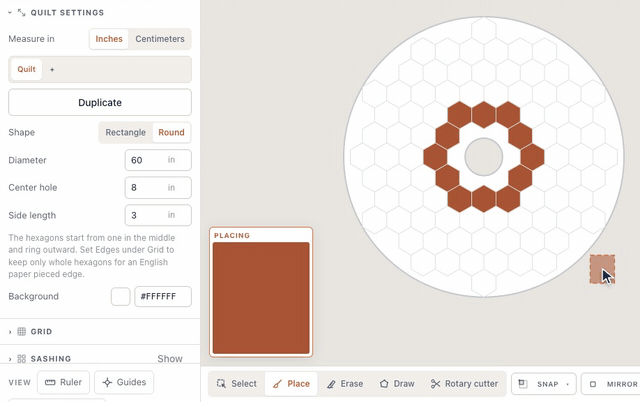This screenshot has width=640, height=402.
Task: Click the rust Placing fabric swatch
Action: [261, 298]
